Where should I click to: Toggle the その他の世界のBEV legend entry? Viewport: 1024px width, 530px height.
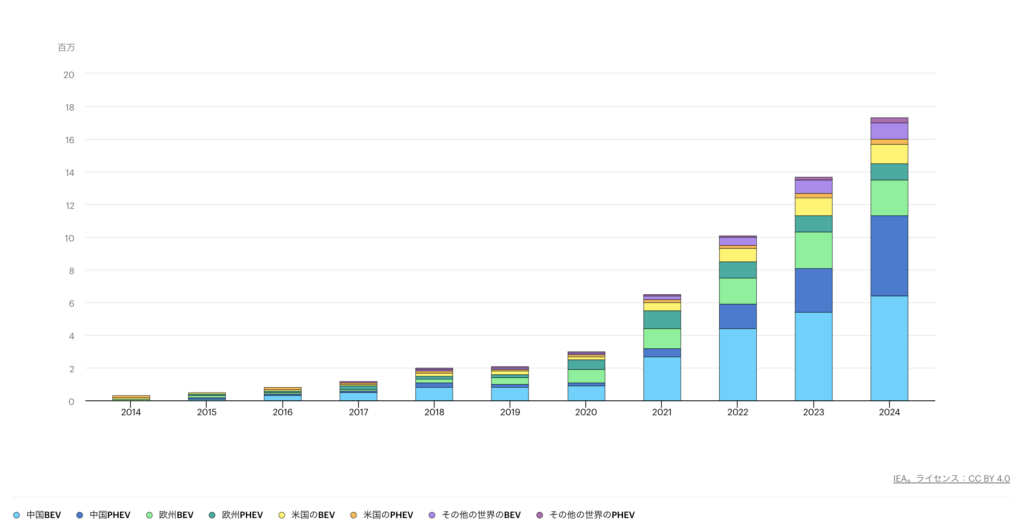(x=475, y=515)
